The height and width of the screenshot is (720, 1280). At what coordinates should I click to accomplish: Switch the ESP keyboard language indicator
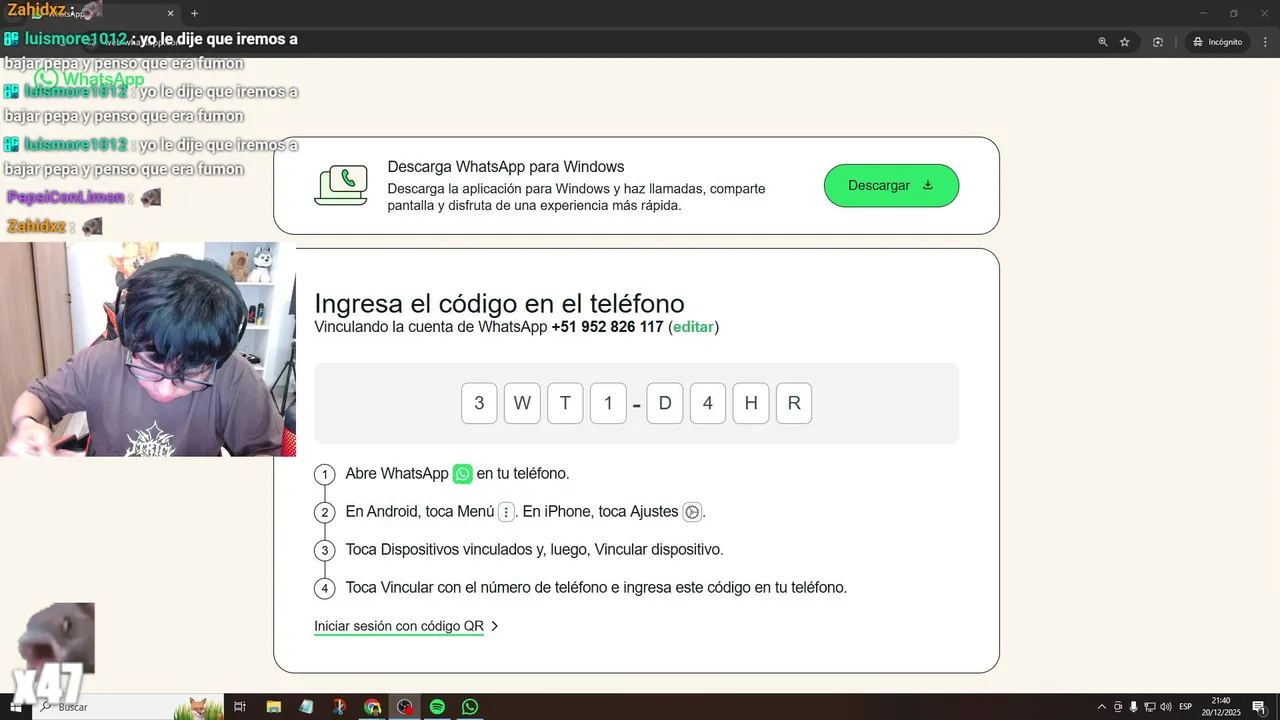pyautogui.click(x=1186, y=707)
